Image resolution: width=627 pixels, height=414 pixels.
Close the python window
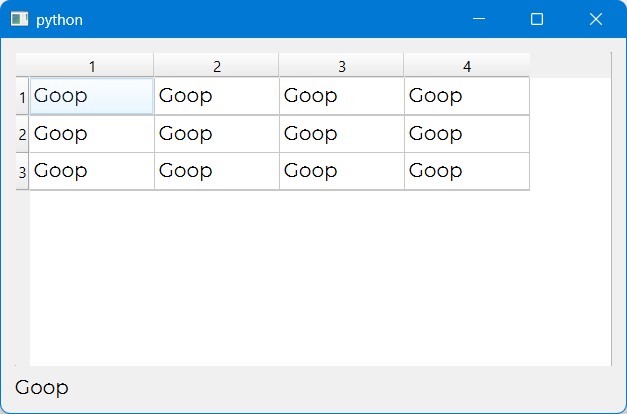point(596,19)
